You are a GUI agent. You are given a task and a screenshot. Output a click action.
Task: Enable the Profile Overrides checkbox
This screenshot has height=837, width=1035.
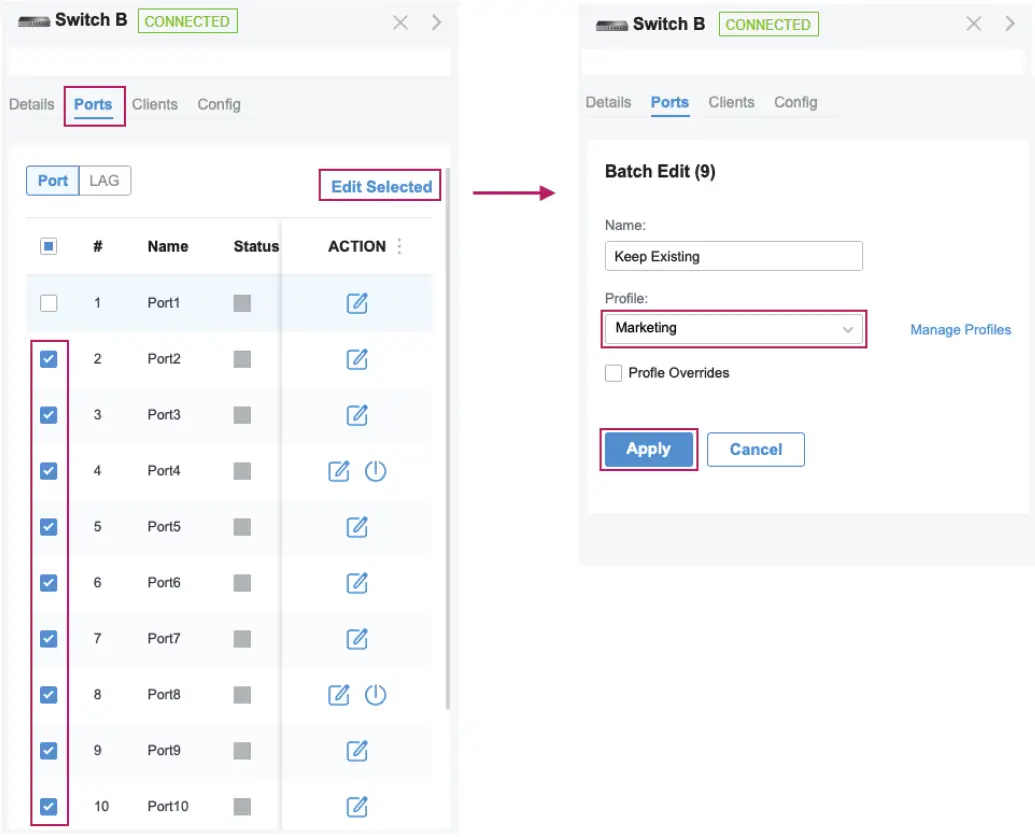click(x=614, y=373)
